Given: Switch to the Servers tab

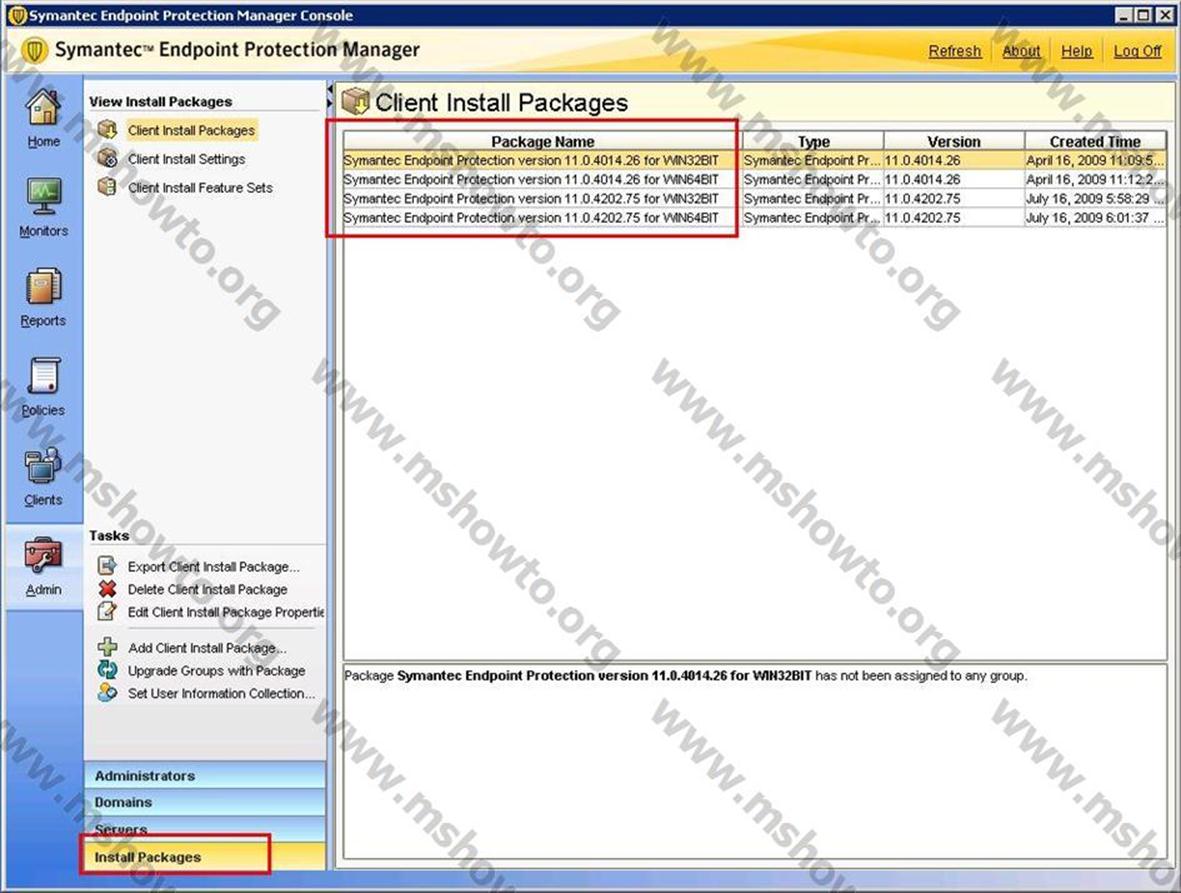Looking at the screenshot, I should 205,828.
